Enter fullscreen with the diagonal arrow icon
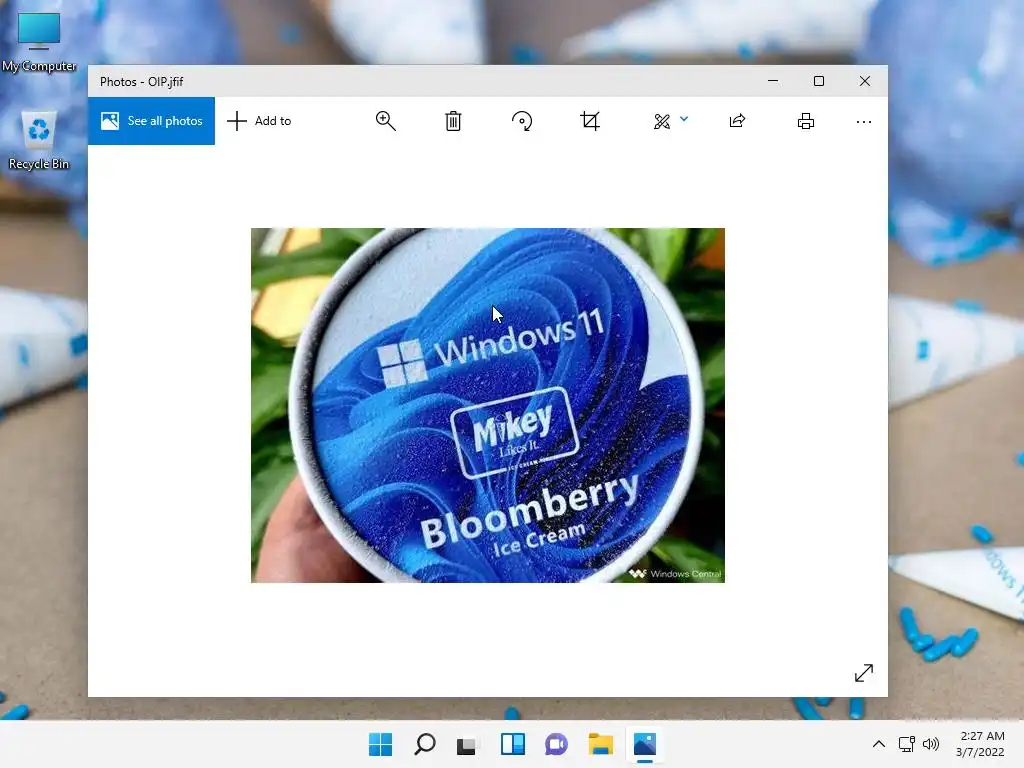Image resolution: width=1024 pixels, height=768 pixels. pos(863,673)
